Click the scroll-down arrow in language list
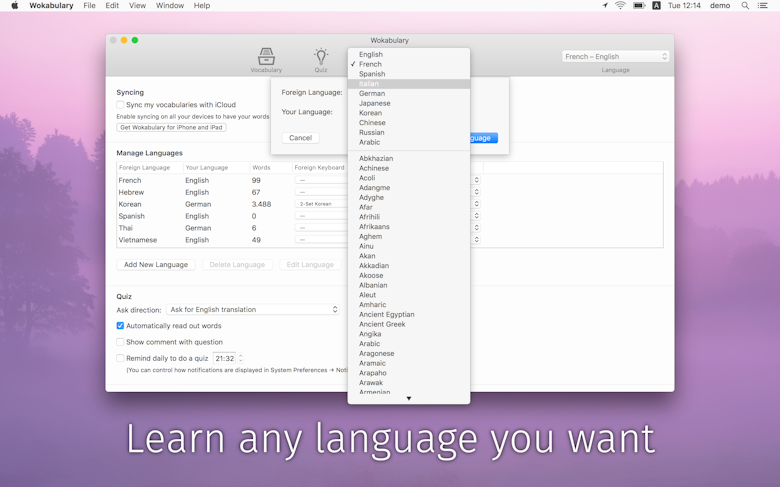Viewport: 780px width, 487px height. click(x=408, y=398)
